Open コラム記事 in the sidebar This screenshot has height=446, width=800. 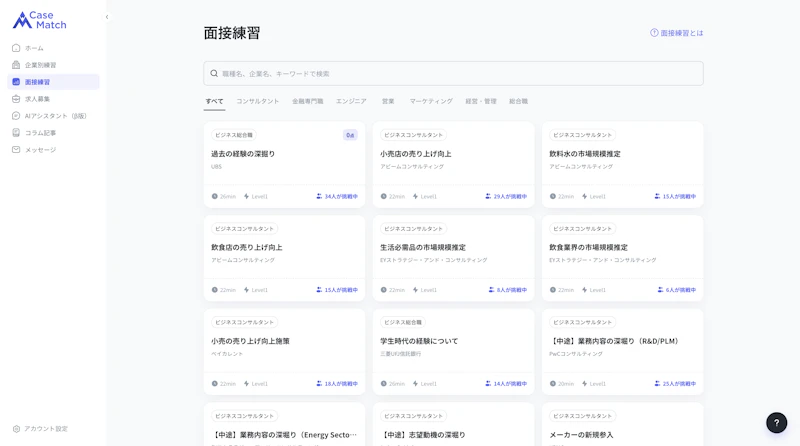point(53,133)
